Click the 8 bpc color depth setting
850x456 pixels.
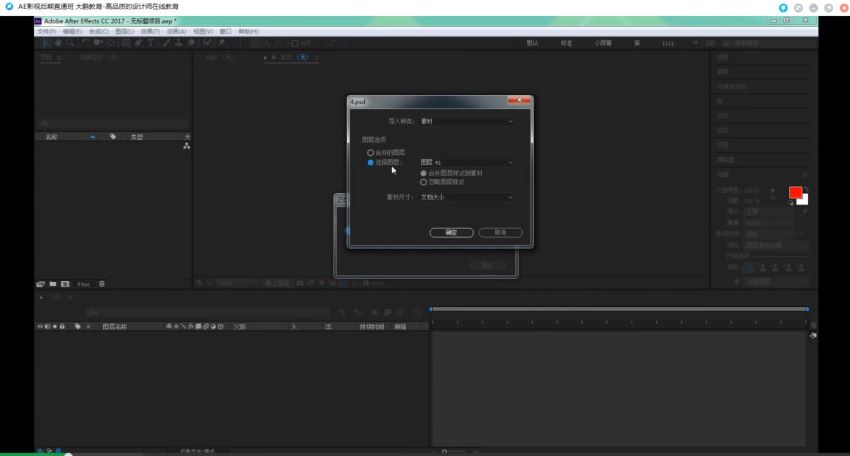pos(83,284)
